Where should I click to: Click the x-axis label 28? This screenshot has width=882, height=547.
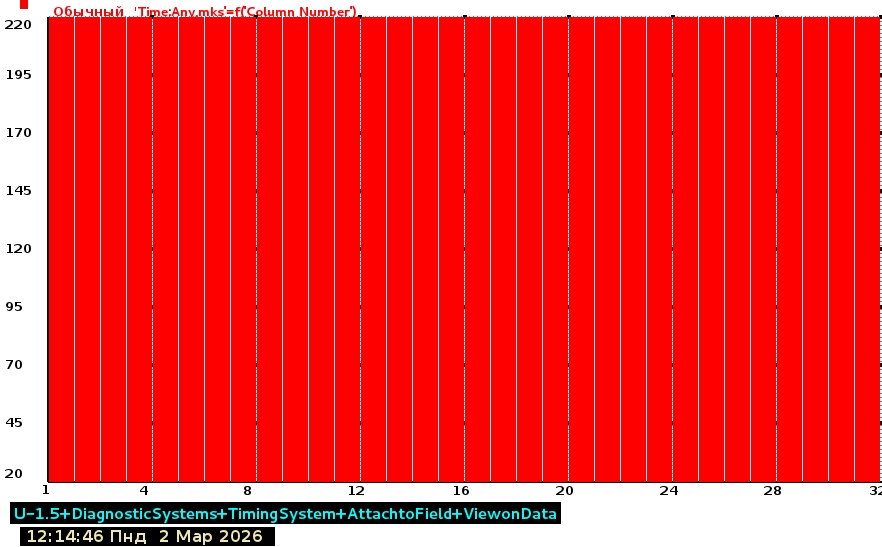[x=772, y=491]
